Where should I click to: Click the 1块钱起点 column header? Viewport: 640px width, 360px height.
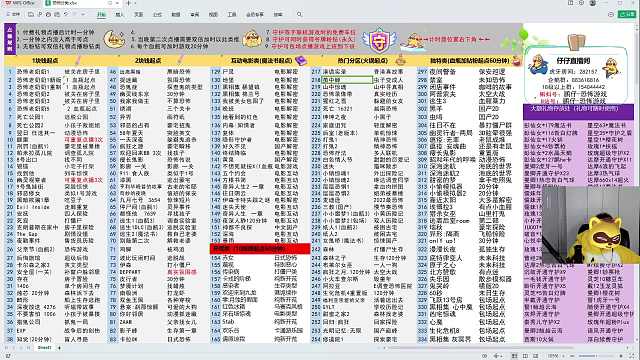[45, 60]
